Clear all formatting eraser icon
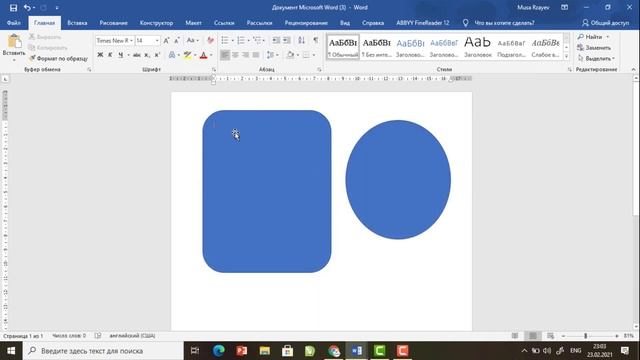Image resolution: width=640 pixels, height=360 pixels. 210,40
